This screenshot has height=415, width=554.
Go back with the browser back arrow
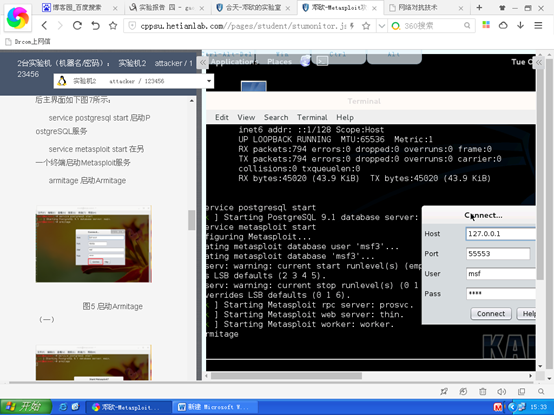click(x=44, y=25)
